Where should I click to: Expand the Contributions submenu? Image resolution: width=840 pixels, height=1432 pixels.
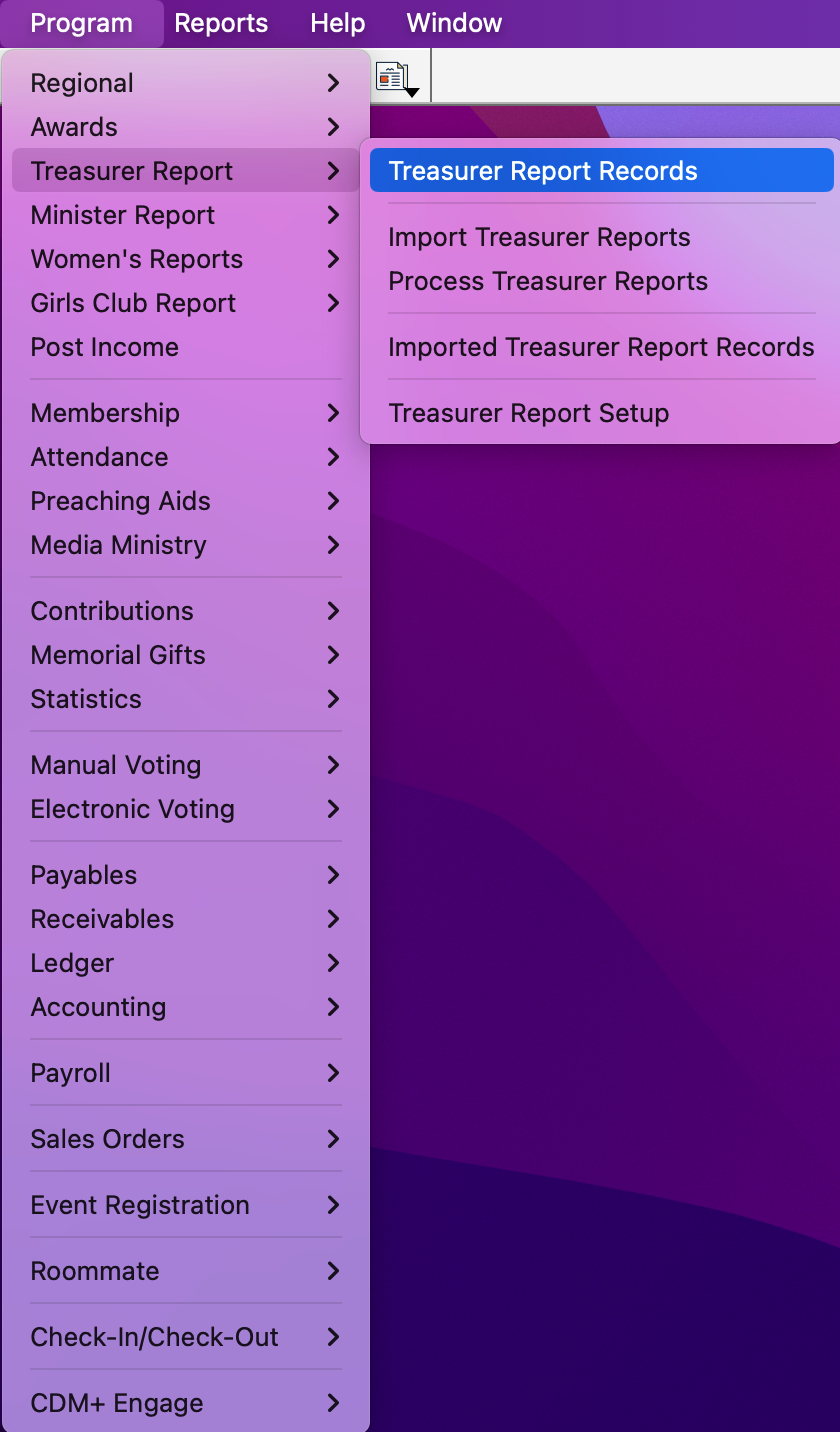pyautogui.click(x=180, y=611)
